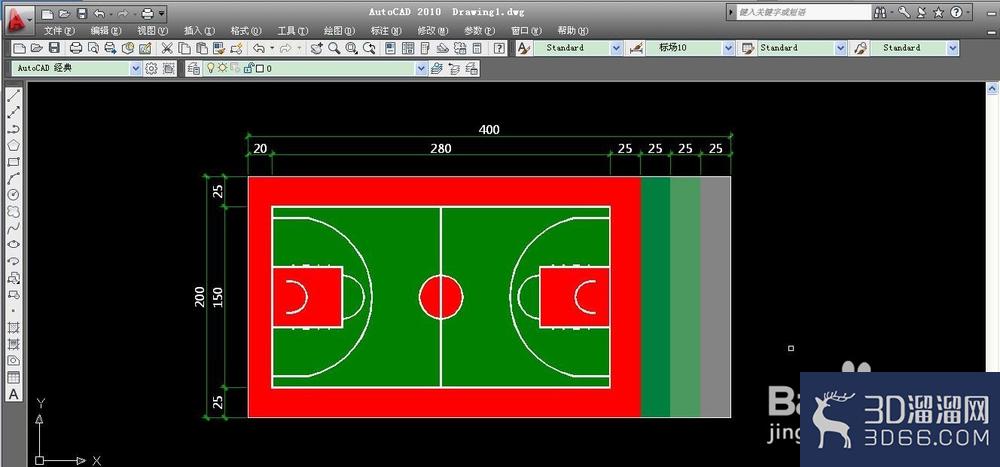Click the Communication Center satellite icon
1000x467 pixels.
[921, 12]
